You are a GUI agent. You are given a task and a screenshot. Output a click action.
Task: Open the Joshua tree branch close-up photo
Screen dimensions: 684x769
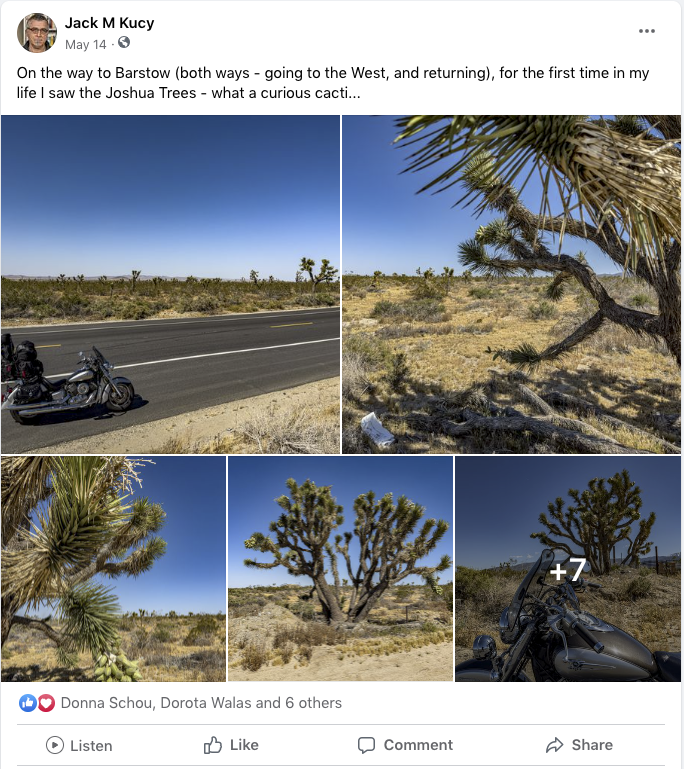[x=511, y=284]
